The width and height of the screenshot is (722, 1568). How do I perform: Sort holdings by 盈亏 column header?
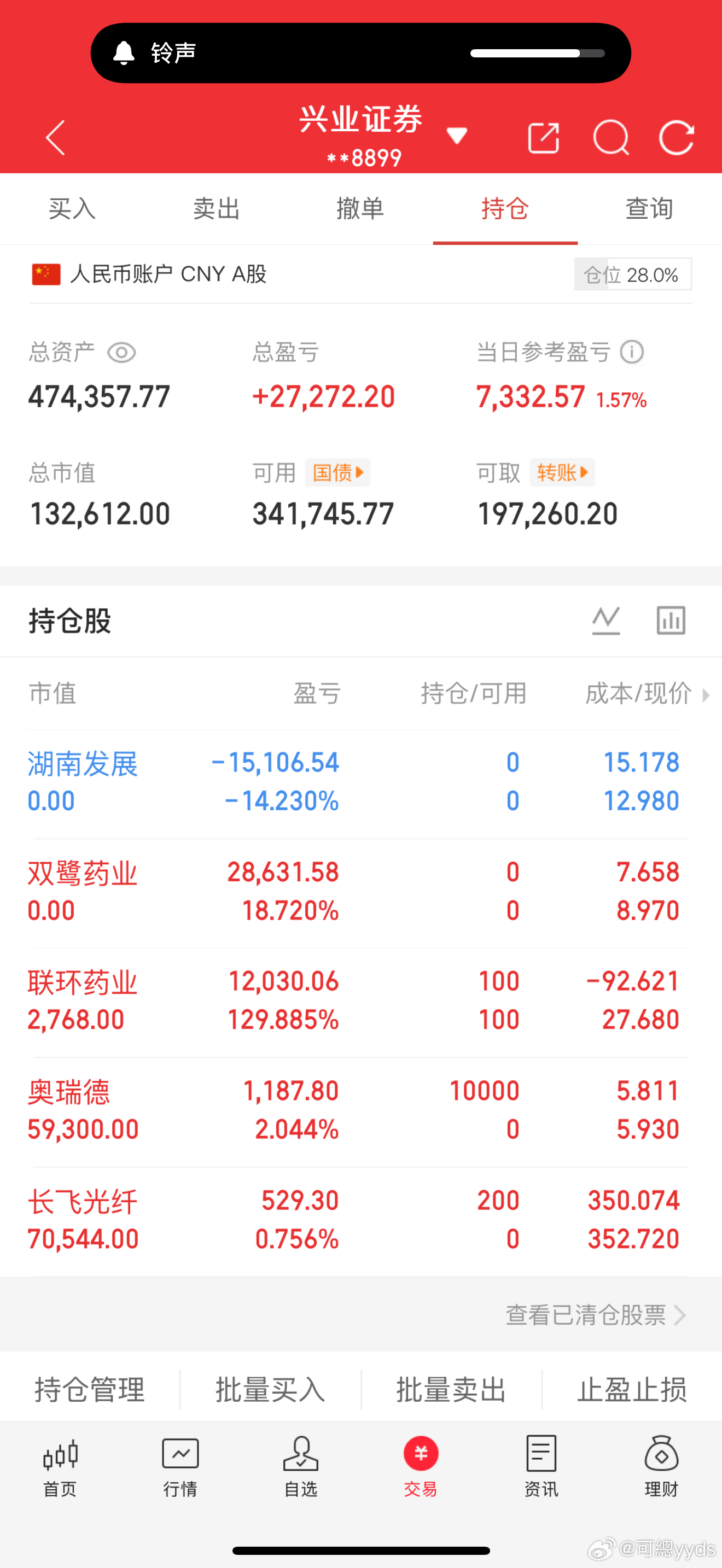[x=317, y=694]
